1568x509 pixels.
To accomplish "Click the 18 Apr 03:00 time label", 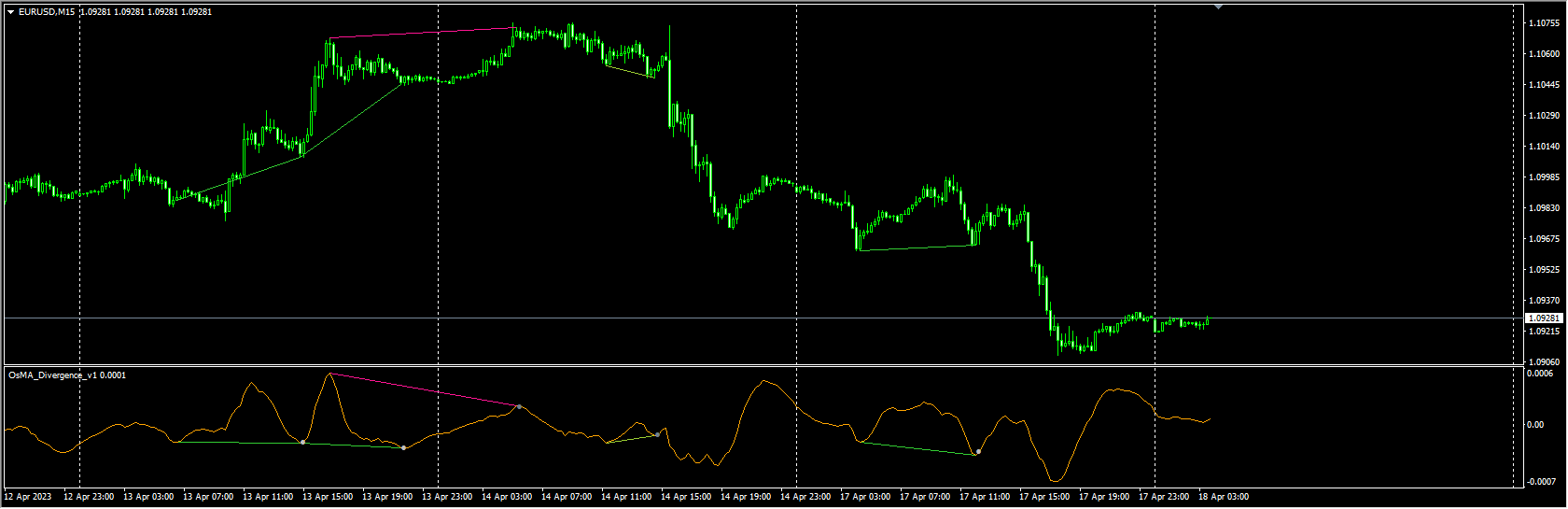I will tap(1223, 497).
